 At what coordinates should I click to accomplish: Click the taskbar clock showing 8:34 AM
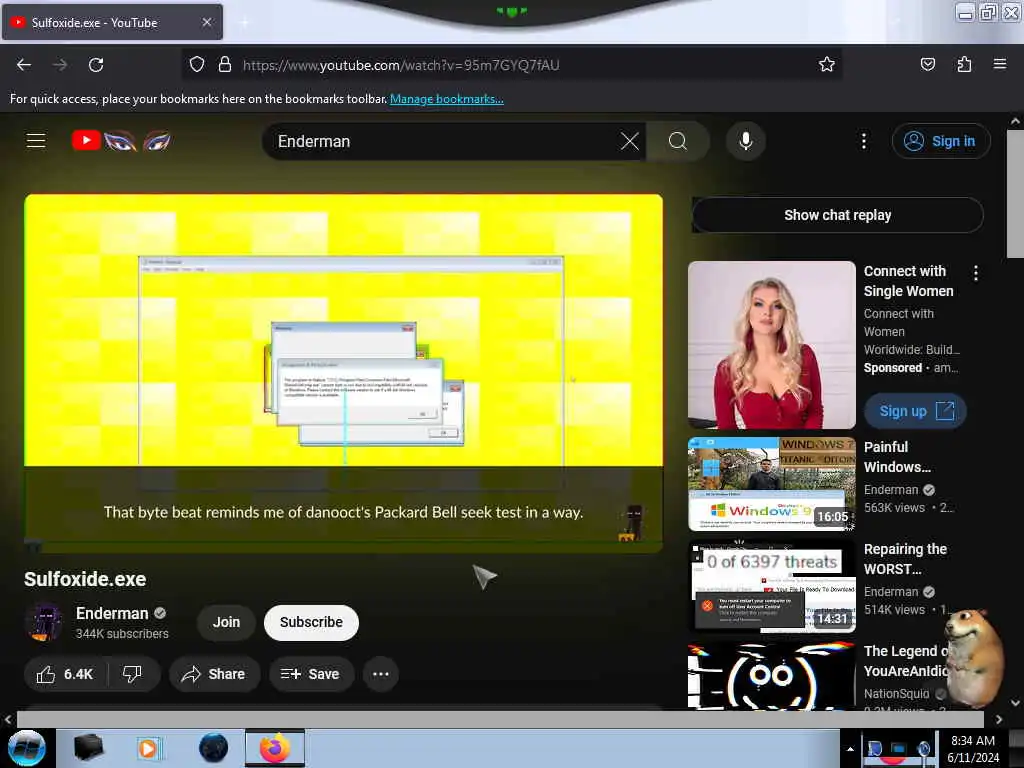click(973, 749)
